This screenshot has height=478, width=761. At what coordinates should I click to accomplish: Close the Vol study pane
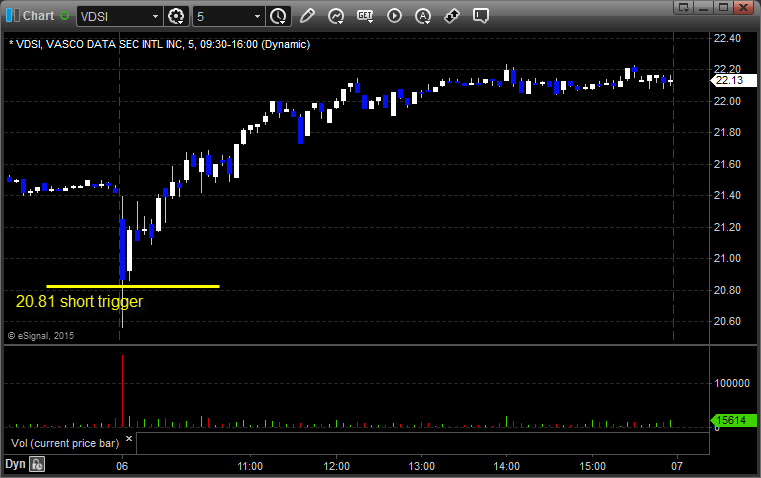point(129,438)
